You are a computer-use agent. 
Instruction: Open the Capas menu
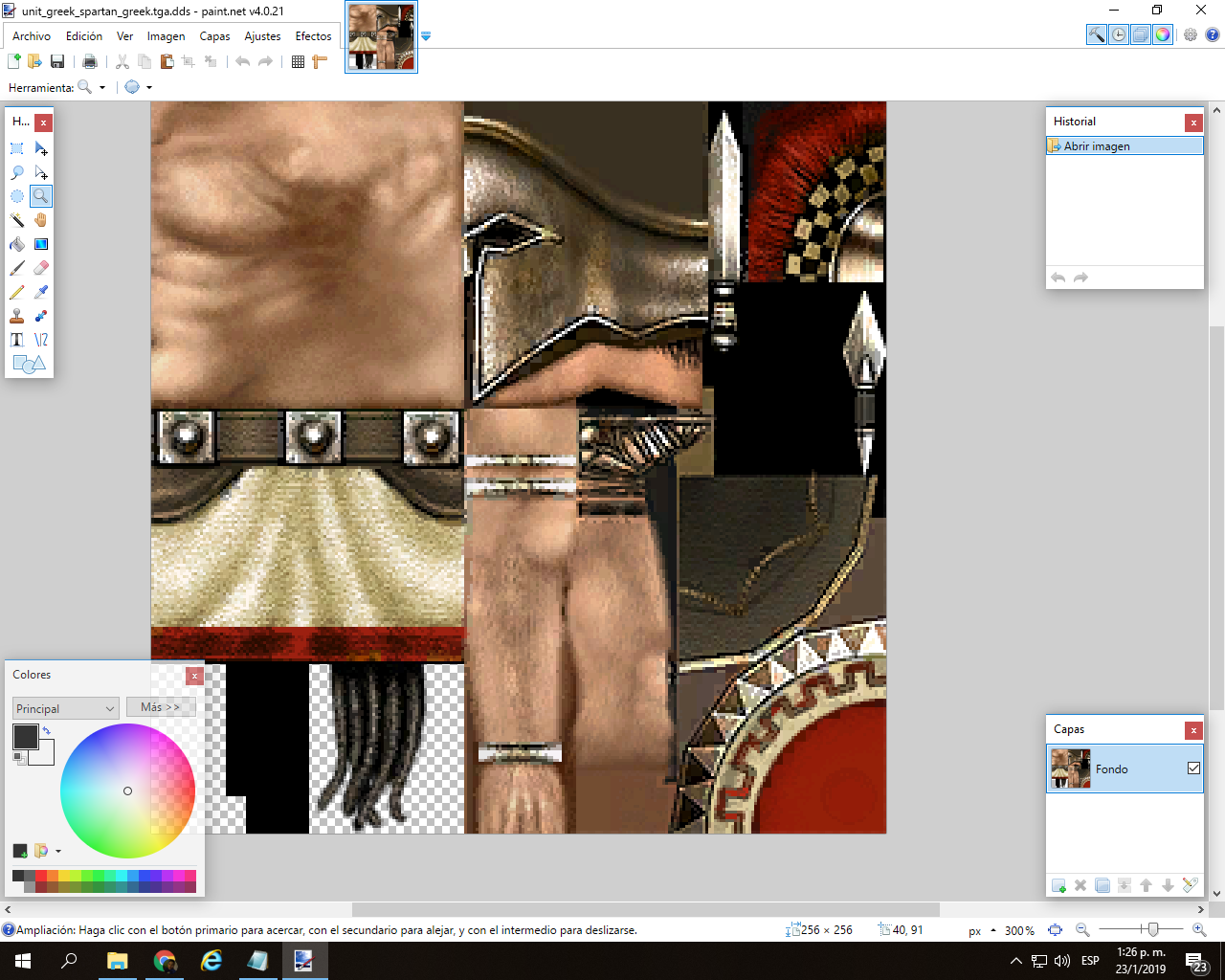click(214, 36)
